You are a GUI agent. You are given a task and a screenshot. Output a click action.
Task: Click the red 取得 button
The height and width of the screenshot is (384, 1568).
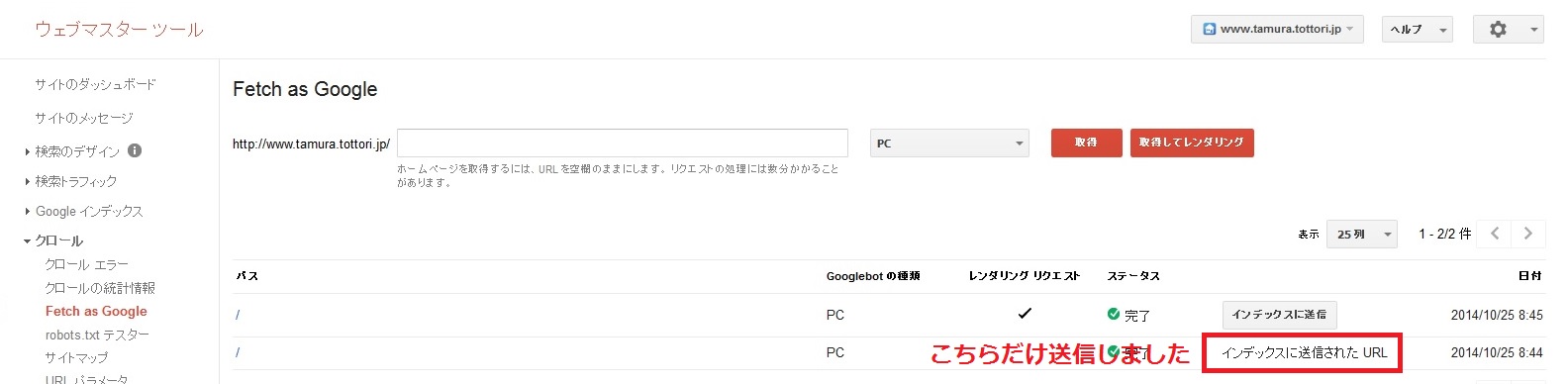click(1086, 143)
